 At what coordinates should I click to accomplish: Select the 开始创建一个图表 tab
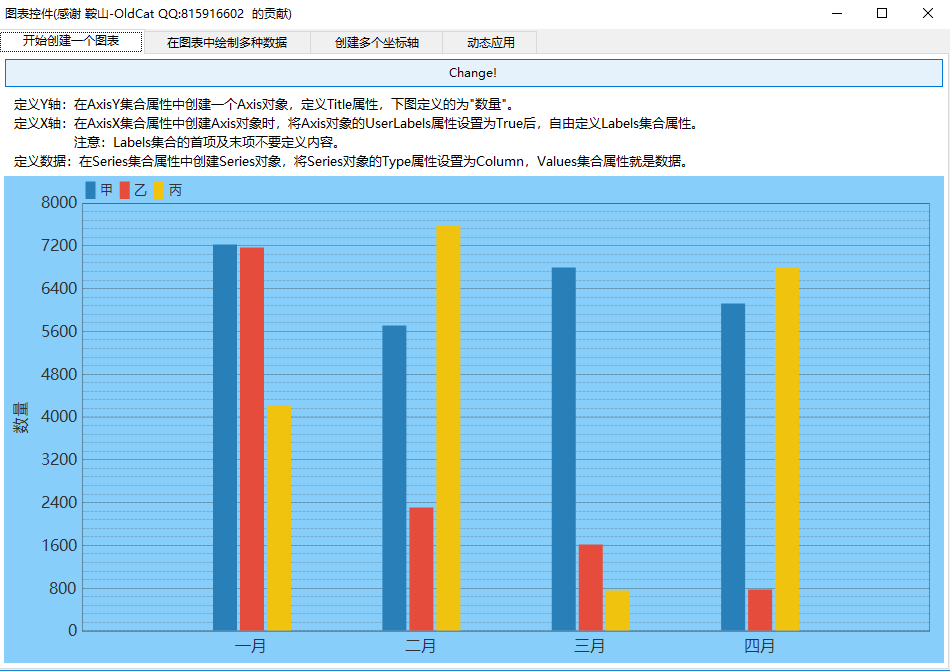71,41
